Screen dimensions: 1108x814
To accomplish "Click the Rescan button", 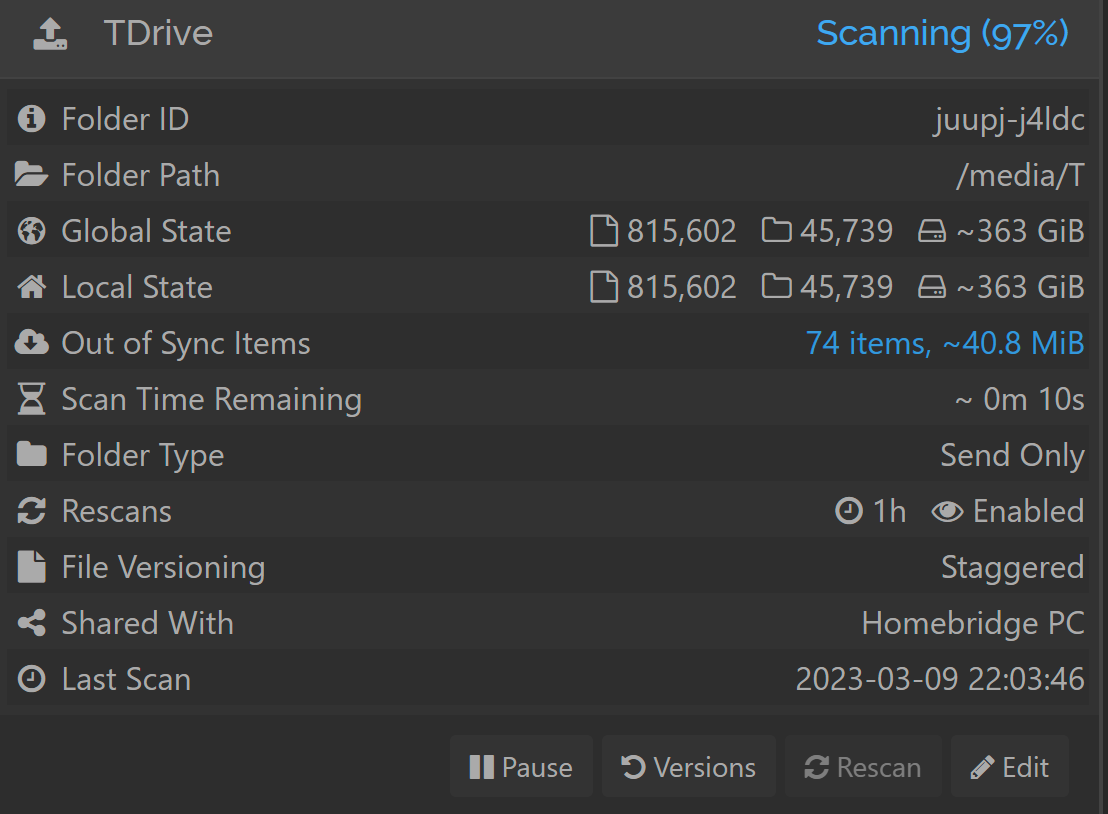I will (864, 767).
